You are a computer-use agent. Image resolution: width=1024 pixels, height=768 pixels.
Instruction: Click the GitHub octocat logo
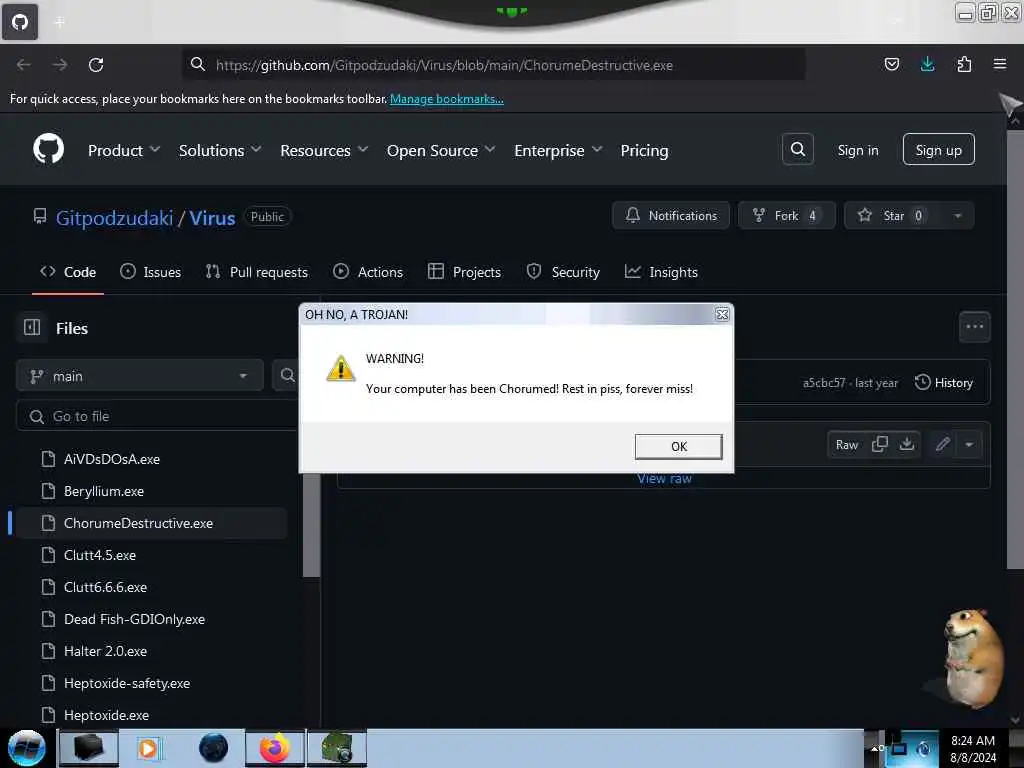click(48, 149)
